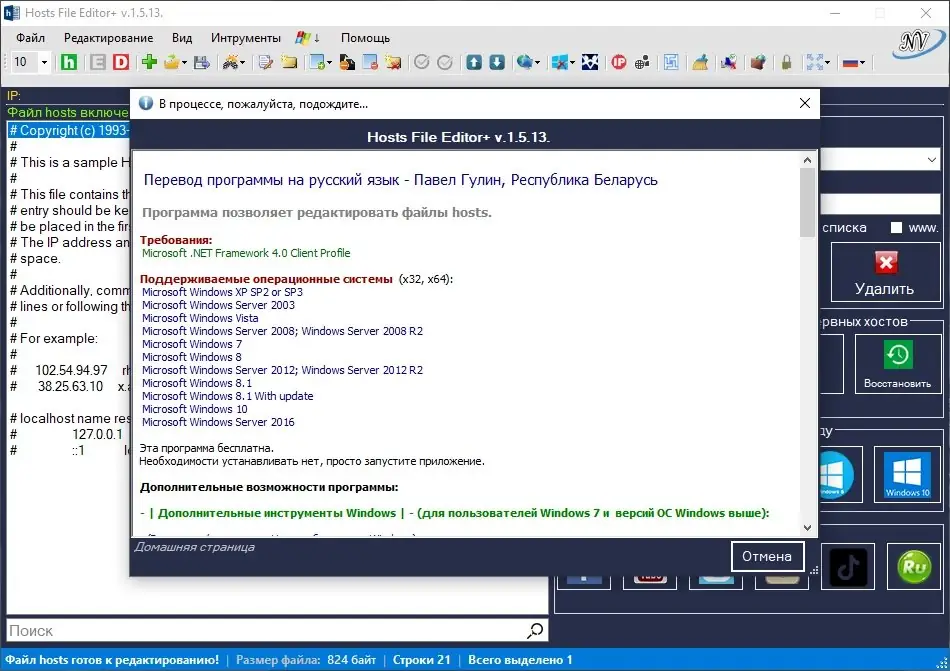Click the TikTok icon in main window
This screenshot has width=950, height=671.
(x=848, y=567)
